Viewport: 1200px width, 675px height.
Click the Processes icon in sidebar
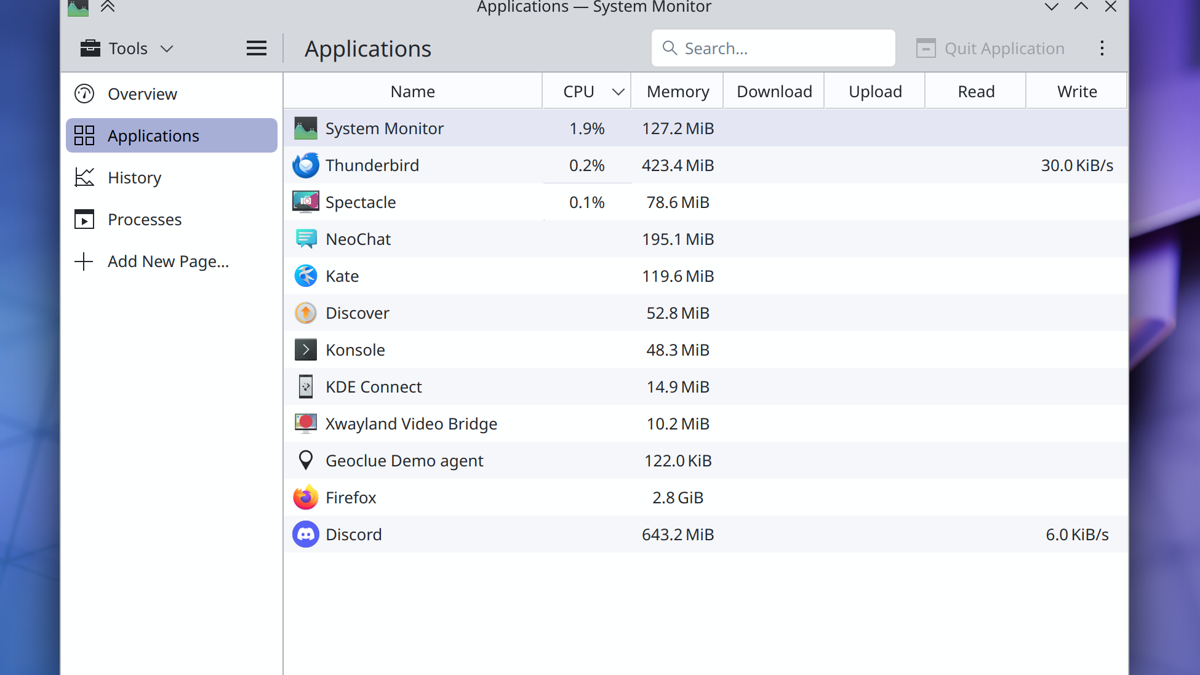coord(84,220)
